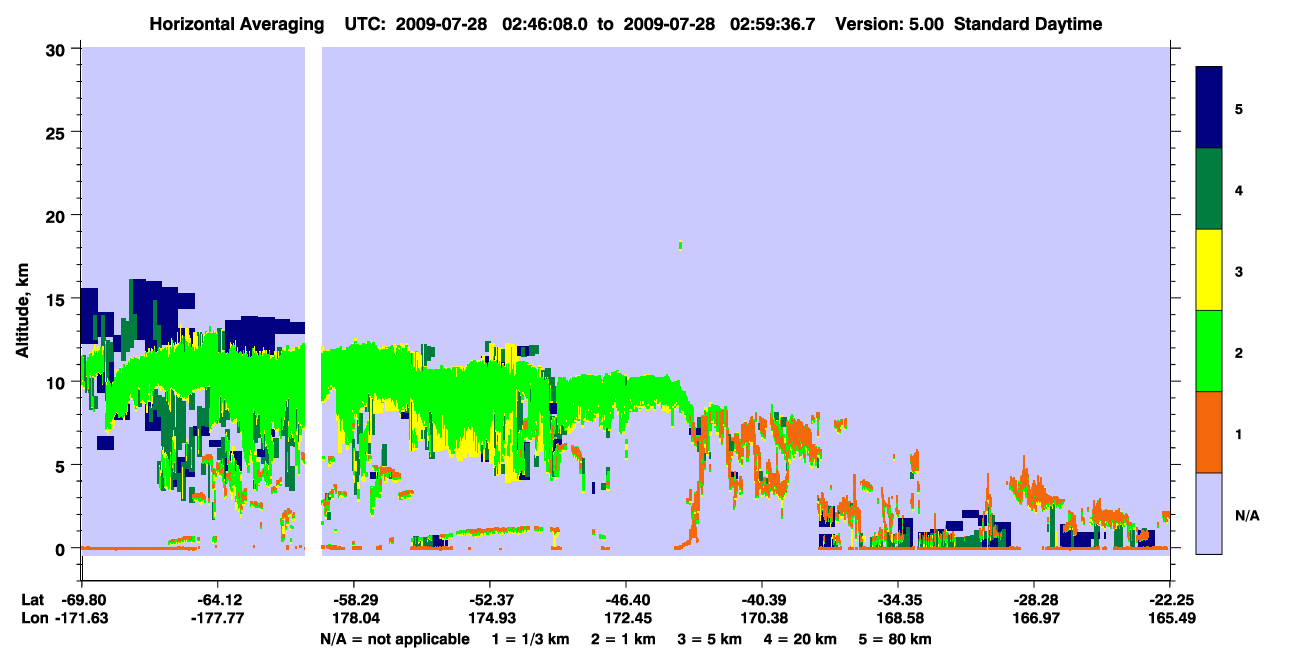The height and width of the screenshot is (667, 1300).
Task: Click the longitude value 174.93
Action: [x=490, y=619]
